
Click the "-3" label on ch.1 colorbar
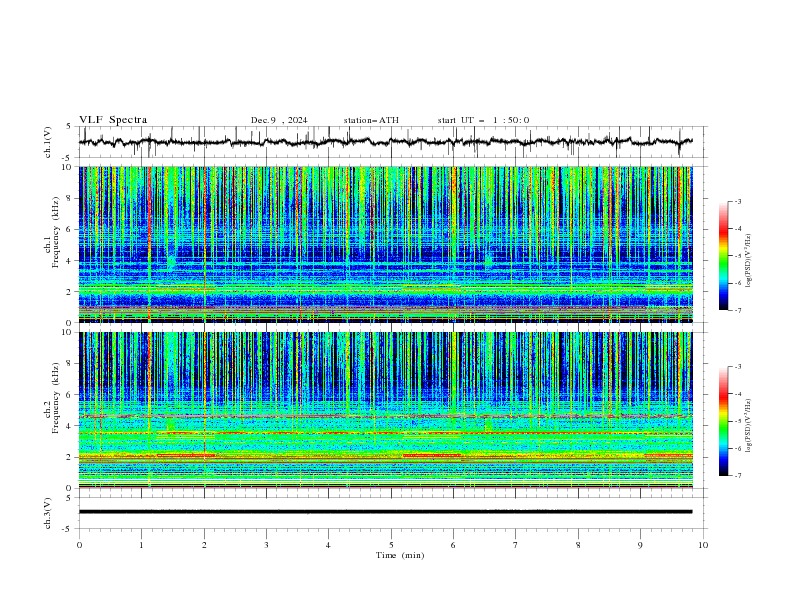click(738, 201)
